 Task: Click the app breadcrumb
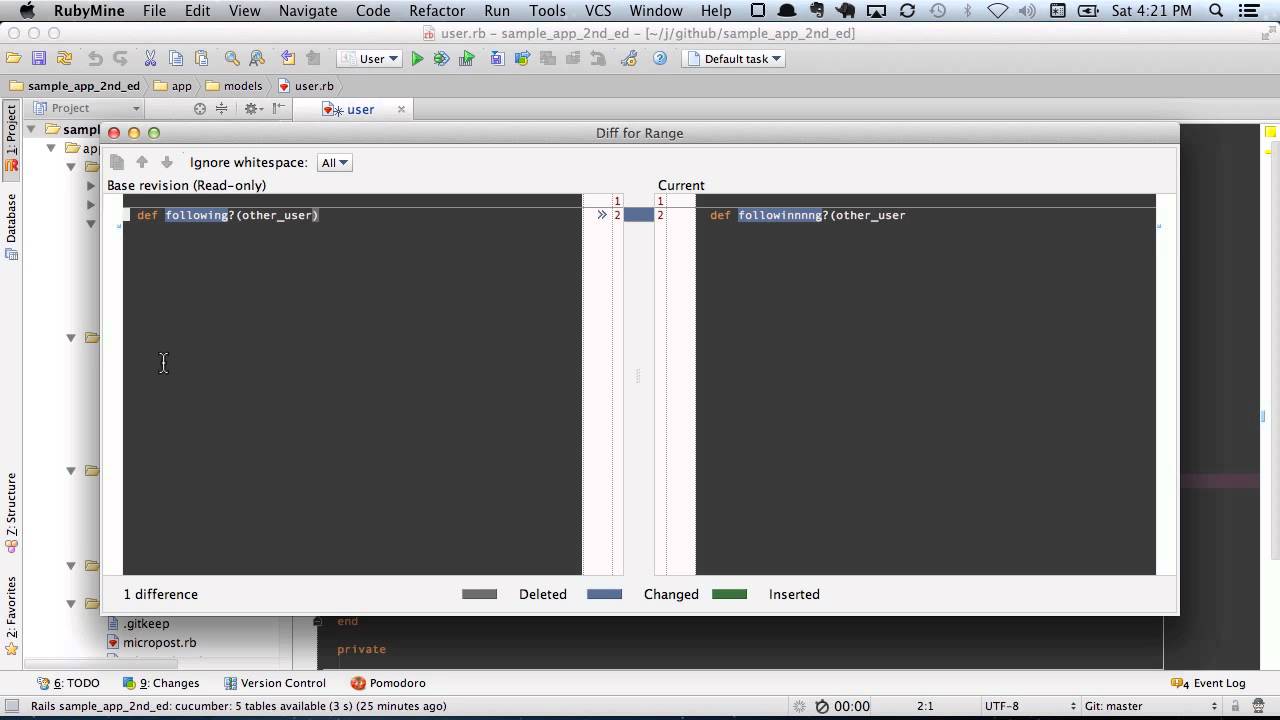(173, 86)
